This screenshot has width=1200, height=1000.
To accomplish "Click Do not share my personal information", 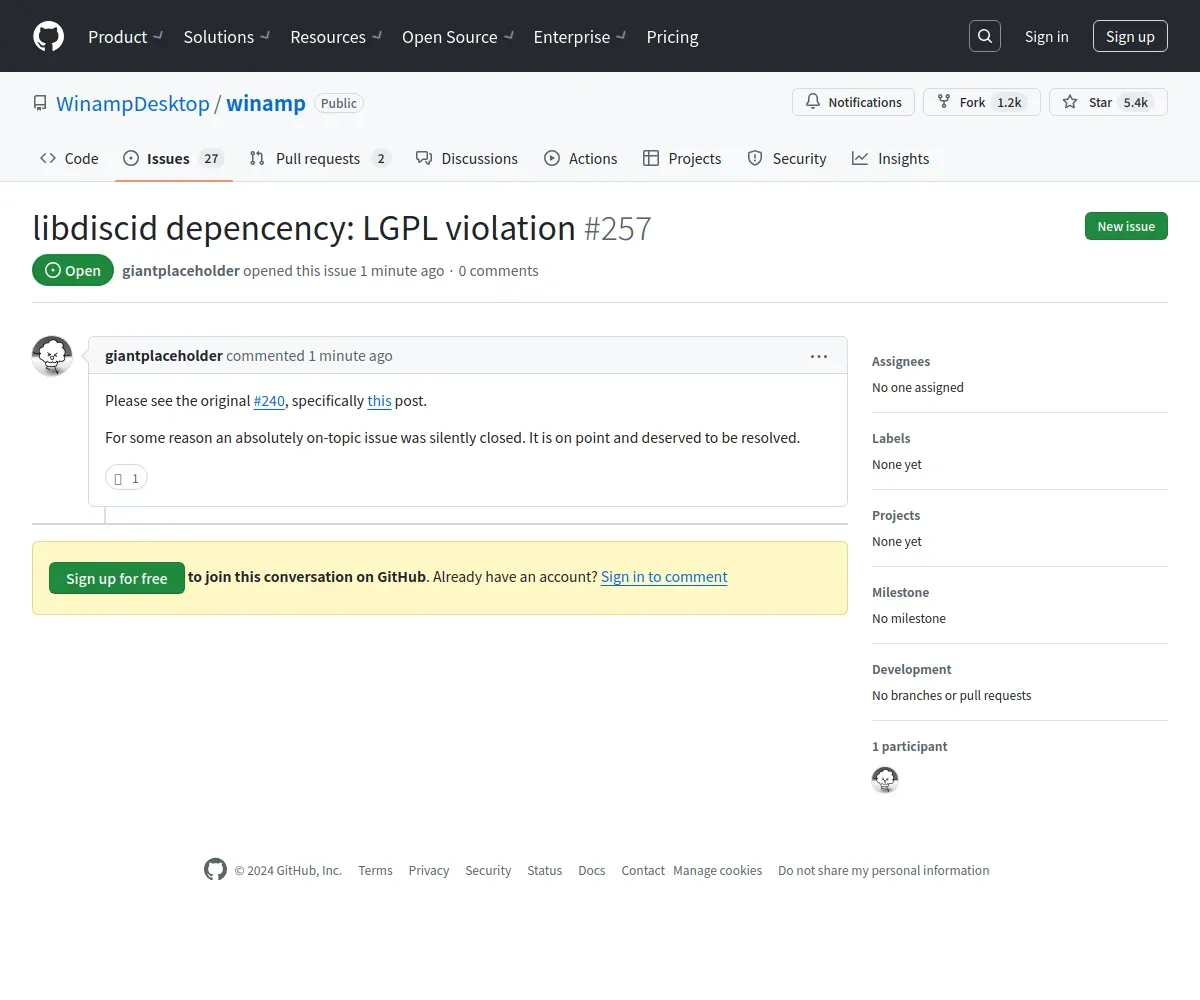I will 884,870.
